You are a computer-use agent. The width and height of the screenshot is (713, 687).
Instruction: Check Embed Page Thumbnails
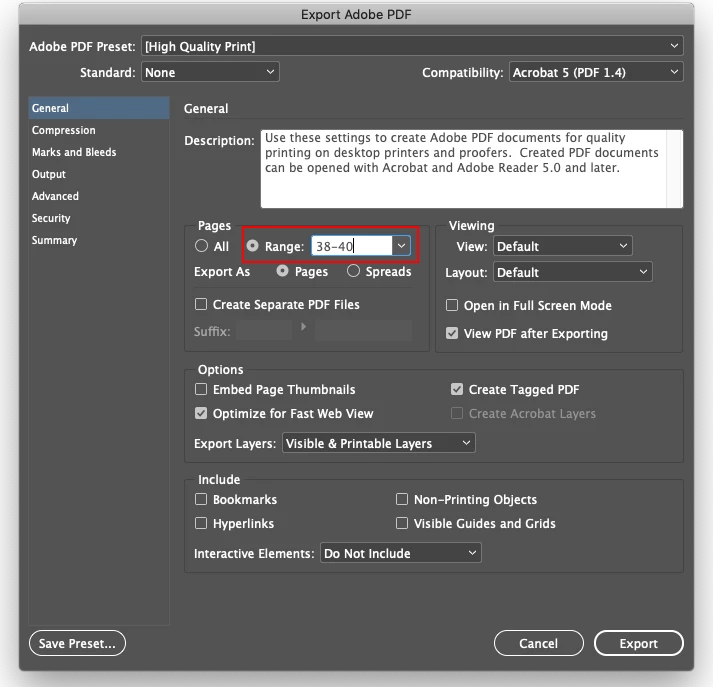pos(201,389)
